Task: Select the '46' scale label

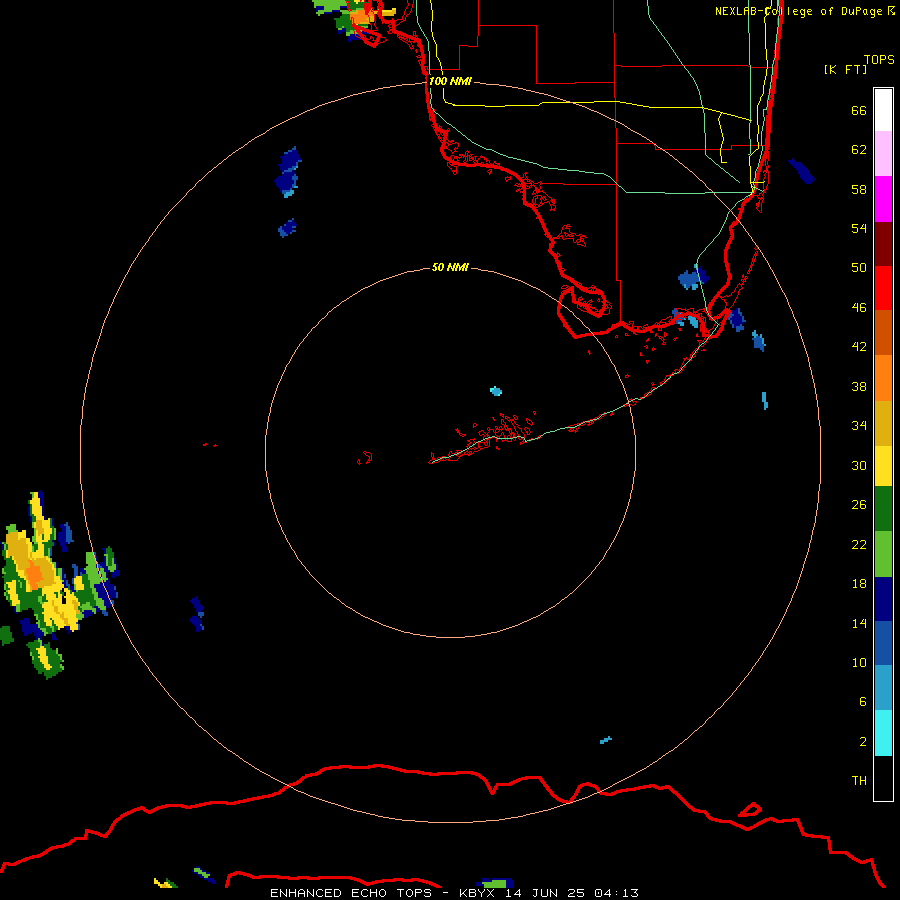Action: [x=859, y=307]
